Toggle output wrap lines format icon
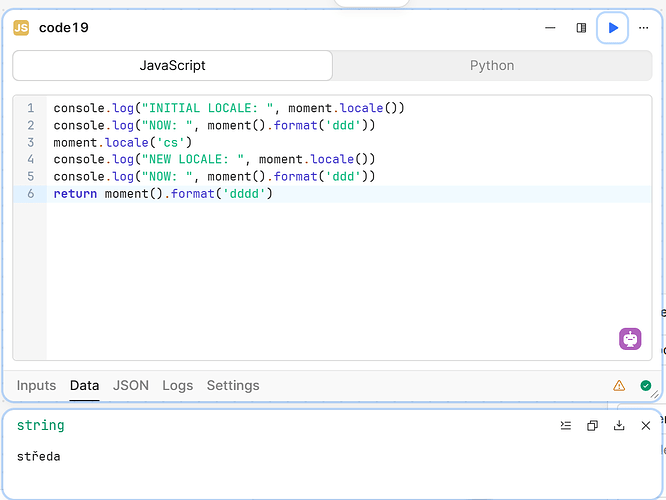This screenshot has height=500, width=666. pyautogui.click(x=566, y=426)
